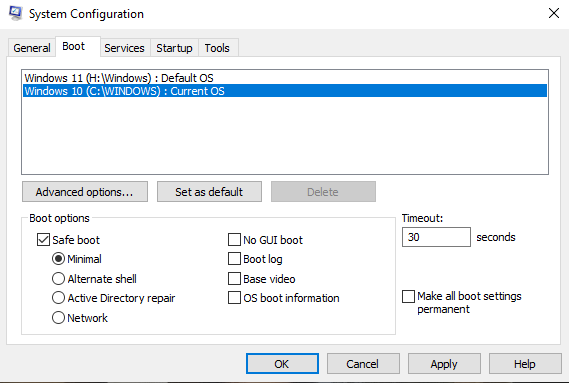Switch to the General tab
569x383 pixels.
[32, 48]
